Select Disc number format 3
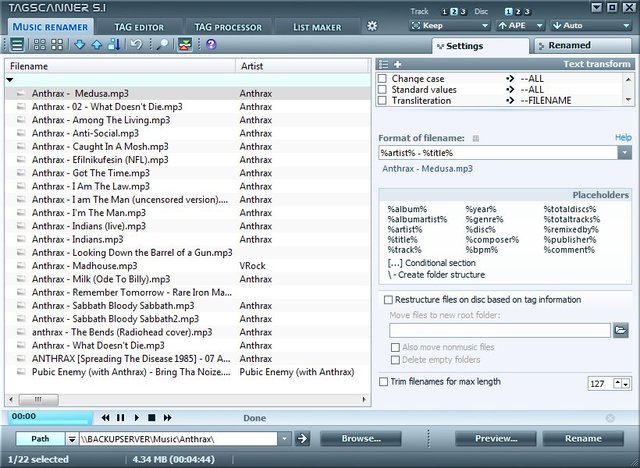Image resolution: width=640 pixels, height=468 pixels. point(527,11)
